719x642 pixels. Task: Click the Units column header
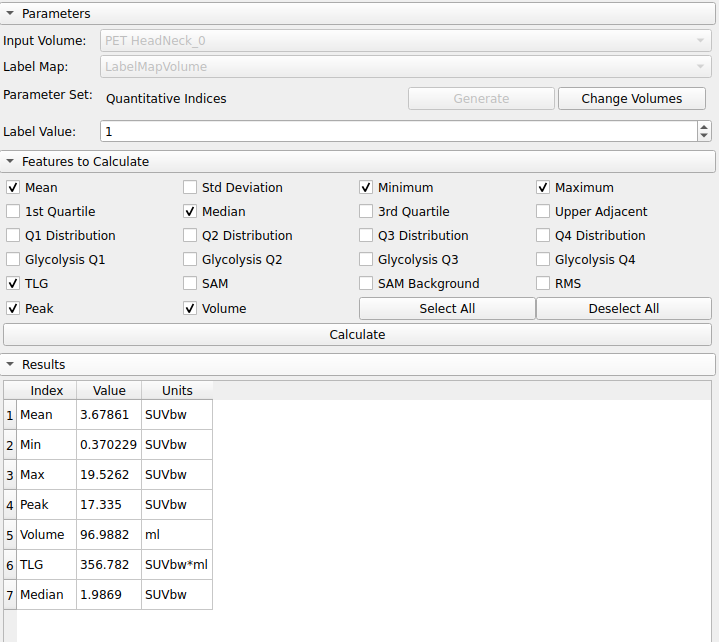177,391
